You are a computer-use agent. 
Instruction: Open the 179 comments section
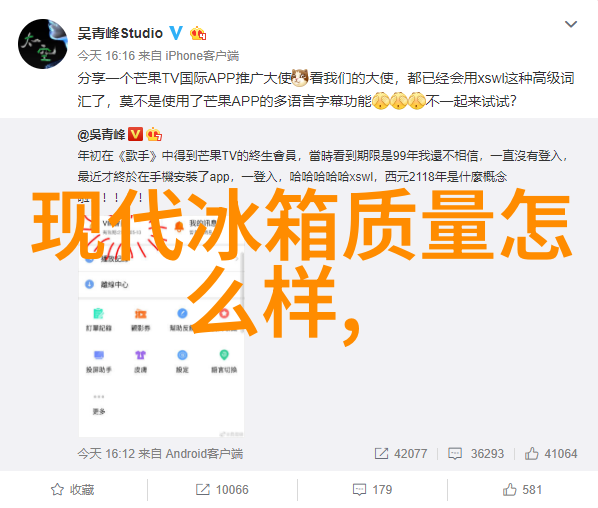372,490
